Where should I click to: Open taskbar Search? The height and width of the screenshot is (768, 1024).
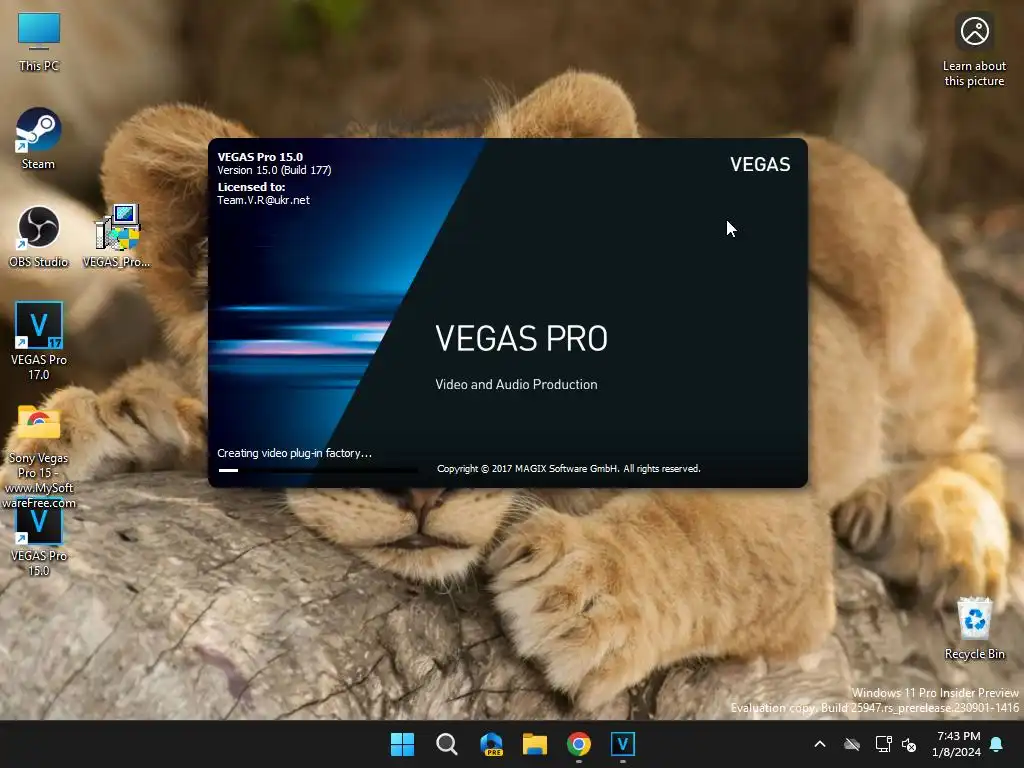[x=447, y=744]
